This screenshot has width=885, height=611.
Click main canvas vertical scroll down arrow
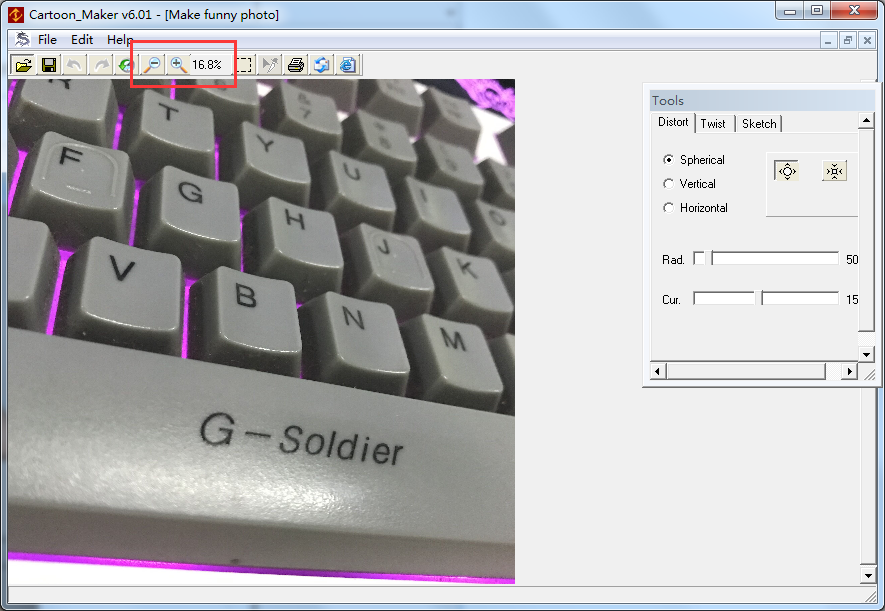pyautogui.click(x=868, y=575)
